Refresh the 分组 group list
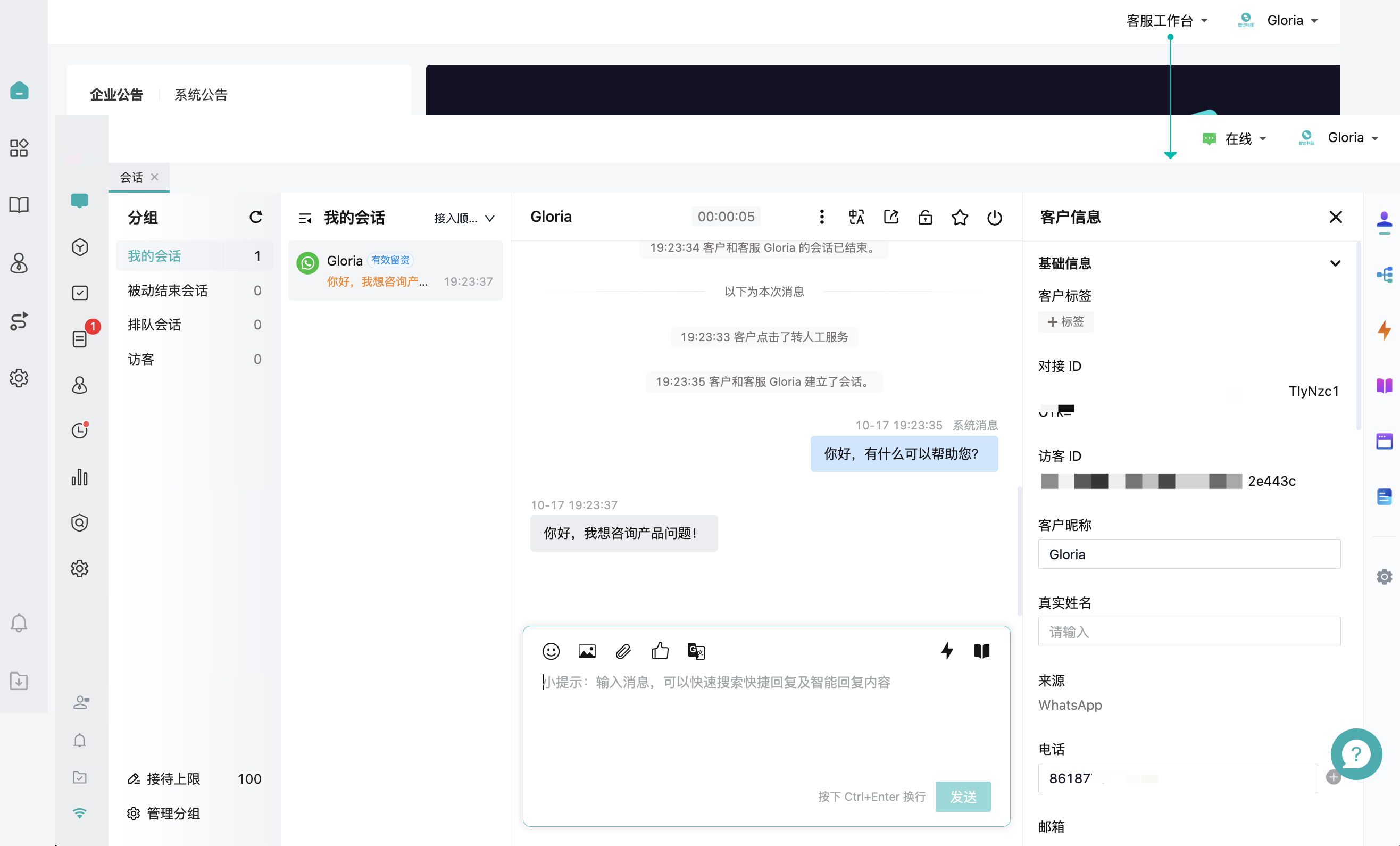1400x846 pixels. point(256,217)
